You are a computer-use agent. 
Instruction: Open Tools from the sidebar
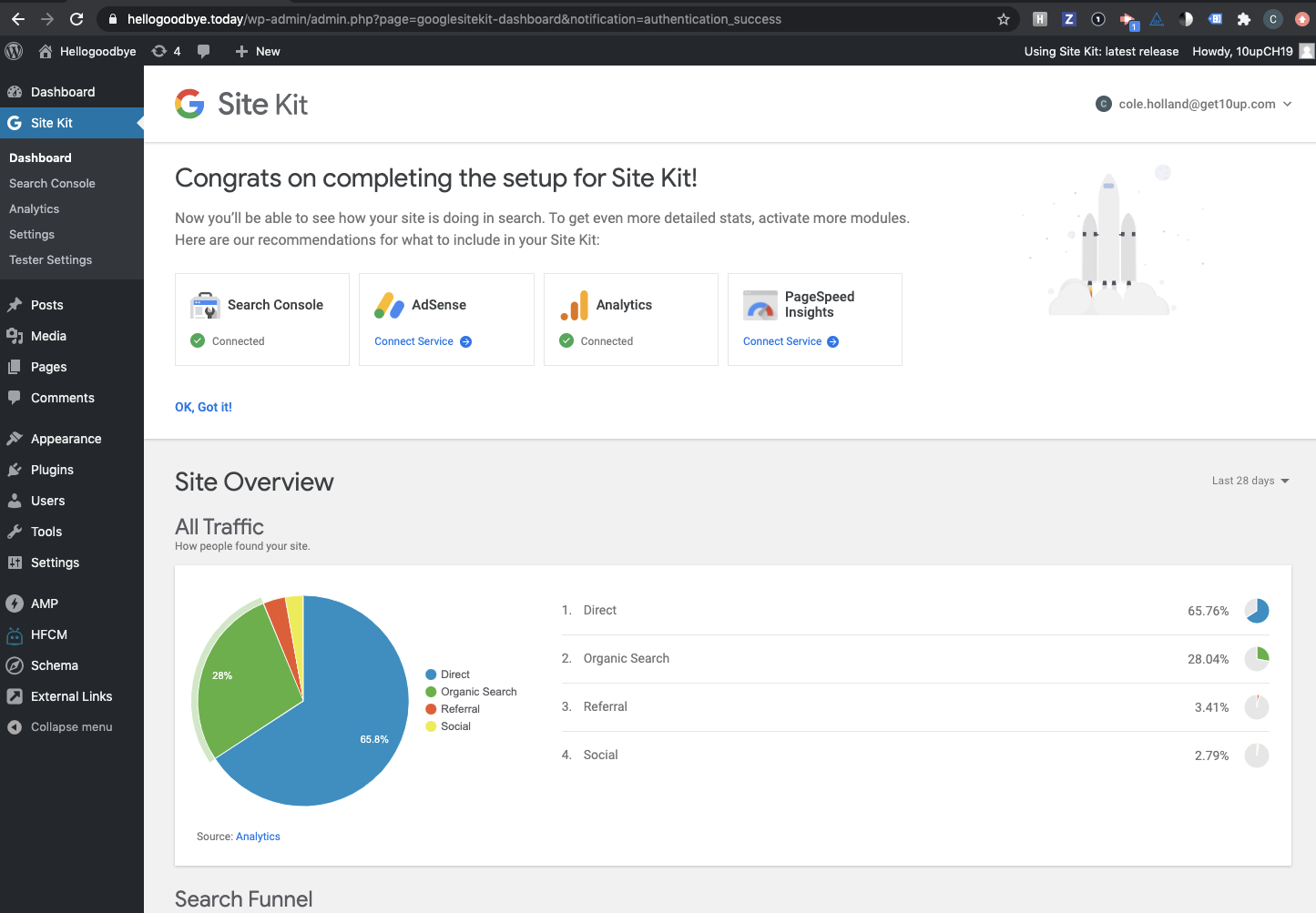(72, 532)
